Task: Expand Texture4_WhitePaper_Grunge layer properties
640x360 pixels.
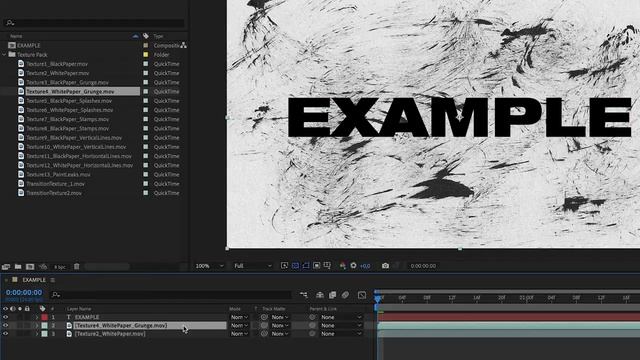Action: 36,325
